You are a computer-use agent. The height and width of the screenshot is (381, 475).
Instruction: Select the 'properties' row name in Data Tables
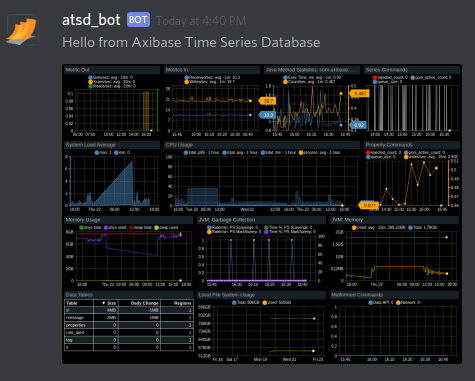(76, 325)
